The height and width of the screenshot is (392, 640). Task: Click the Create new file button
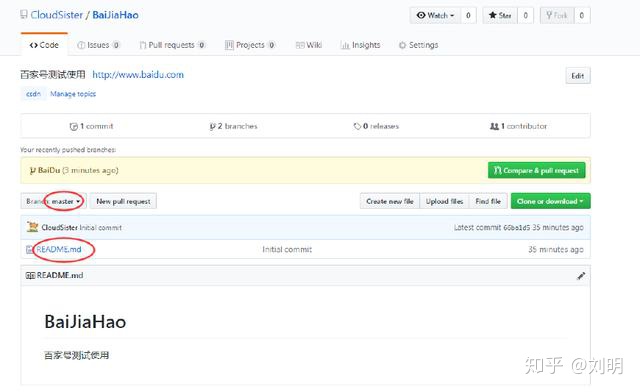click(x=390, y=201)
